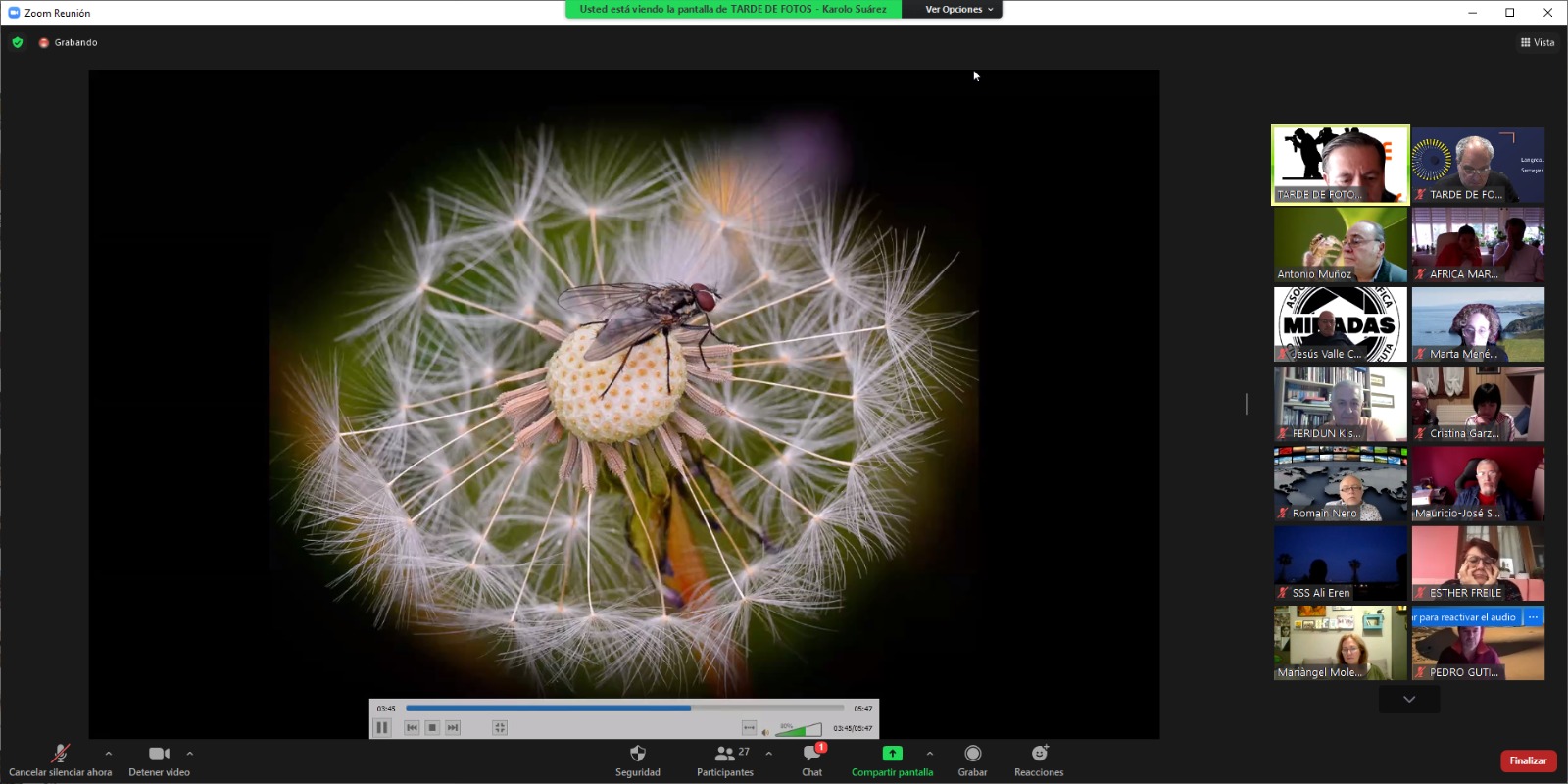The image size is (1568, 784).
Task: Expand video options arrow beside Detener video
Action: 189,753
